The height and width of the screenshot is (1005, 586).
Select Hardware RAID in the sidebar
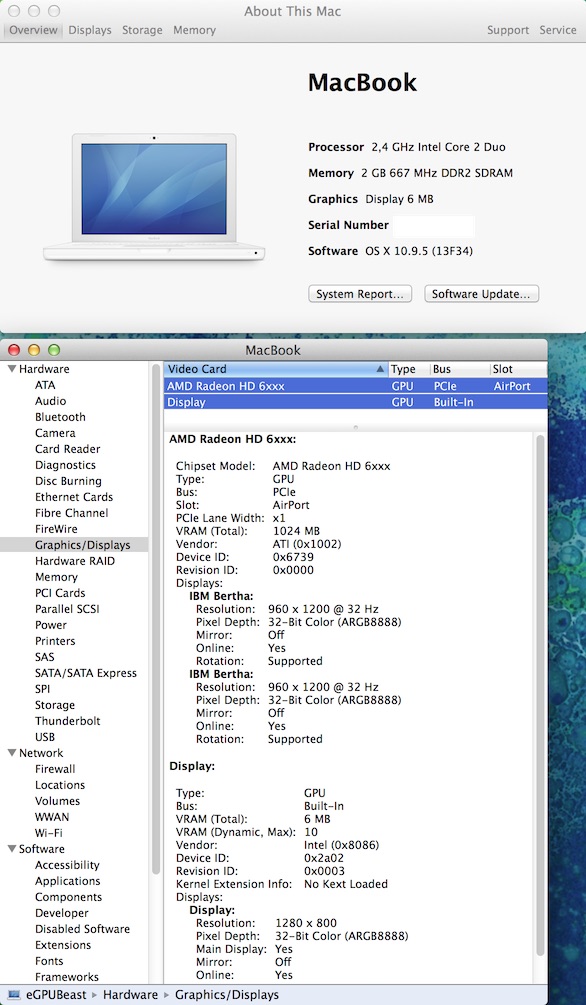coord(74,561)
